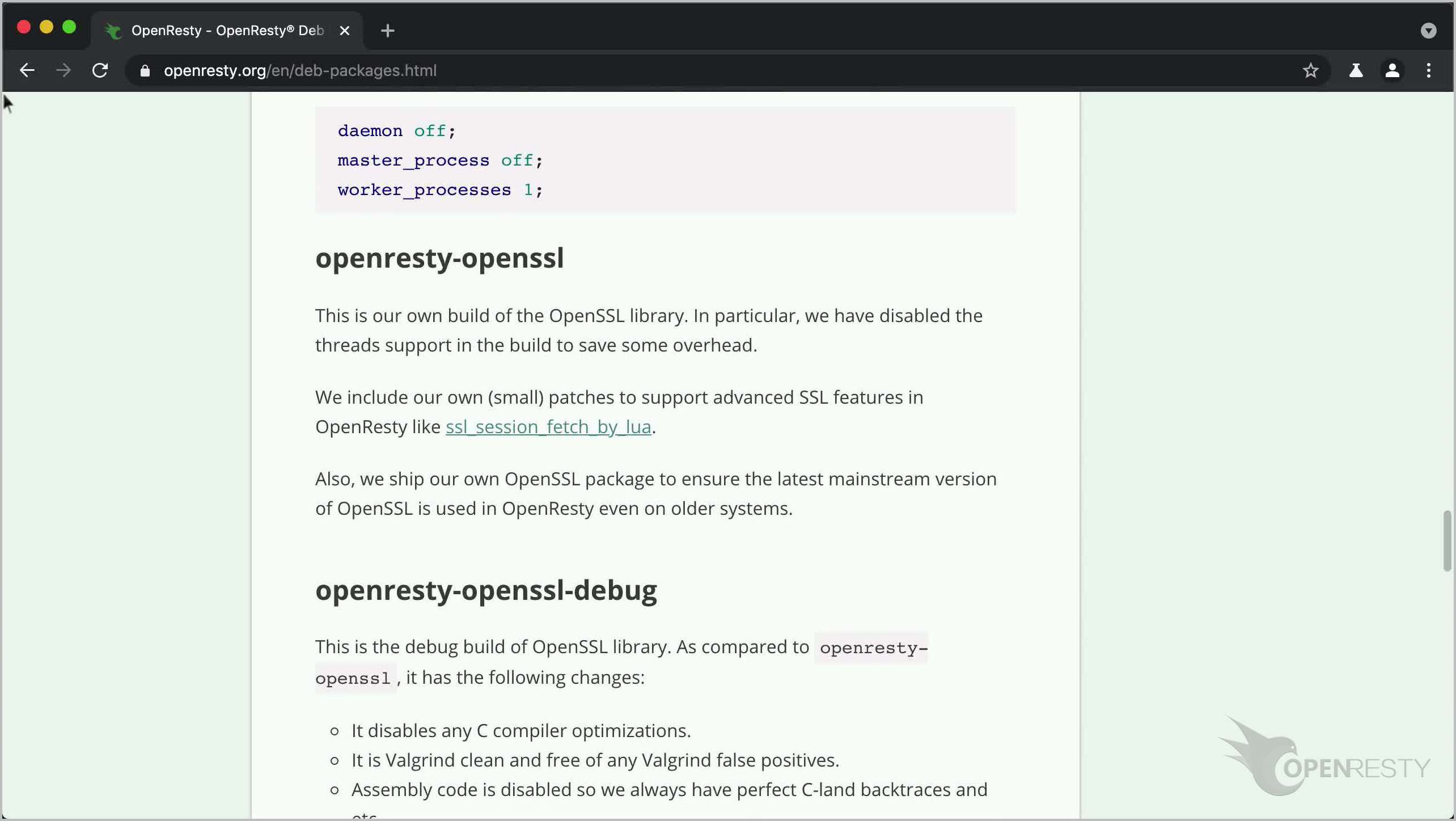1456x821 pixels.
Task: Click the openresty-openssl heading
Action: point(439,258)
